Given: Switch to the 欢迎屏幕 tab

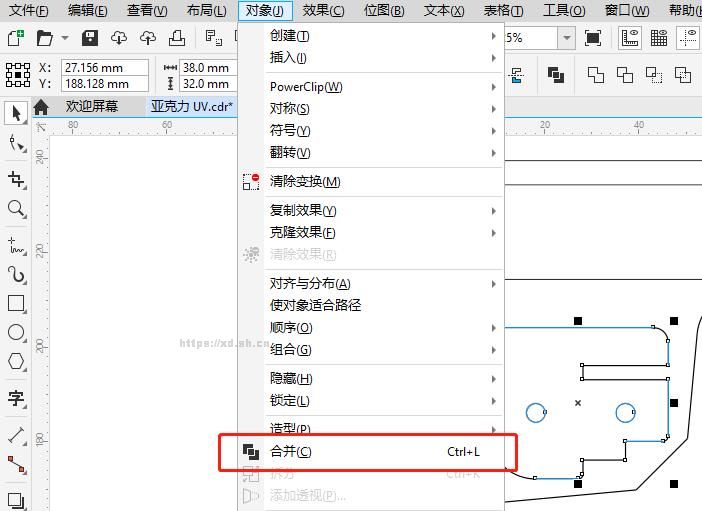Looking at the screenshot, I should pyautogui.click(x=91, y=106).
